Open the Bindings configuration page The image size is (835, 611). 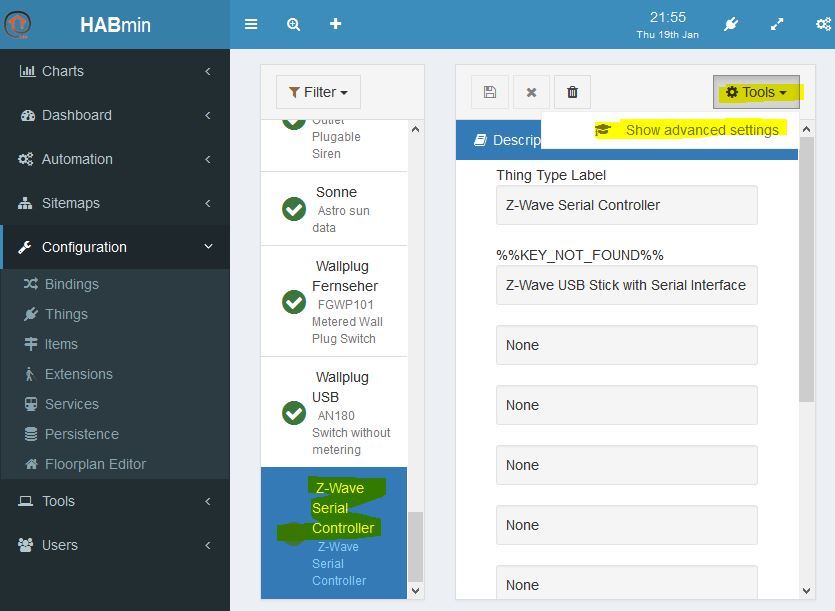pos(71,284)
